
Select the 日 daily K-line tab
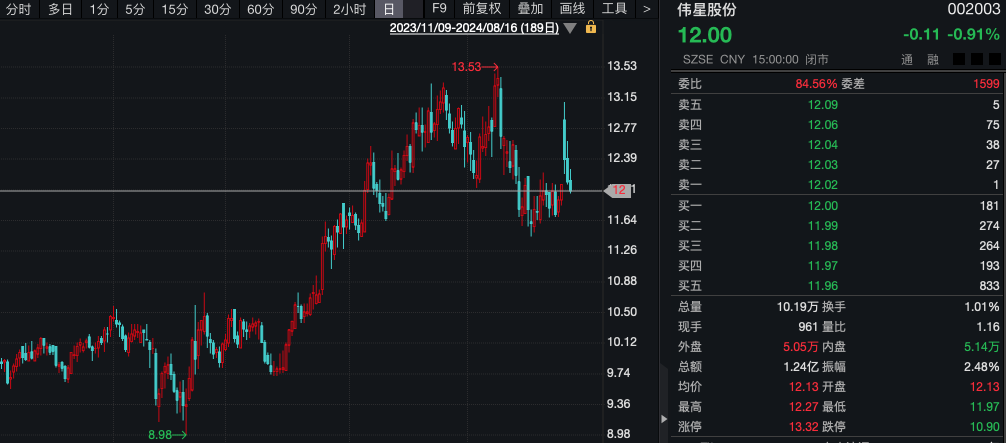coord(389,9)
